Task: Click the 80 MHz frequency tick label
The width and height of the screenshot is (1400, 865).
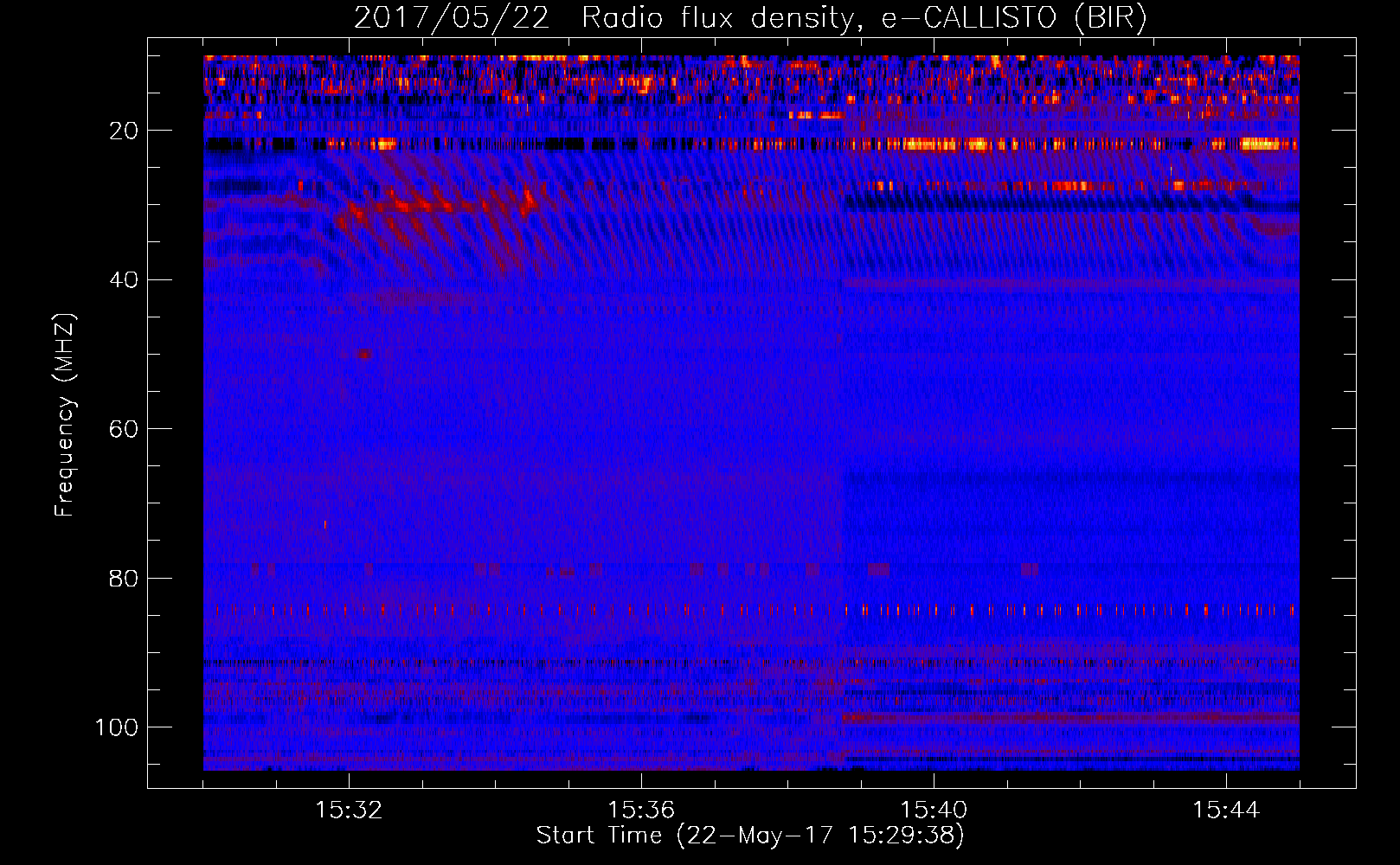Action: click(x=124, y=578)
